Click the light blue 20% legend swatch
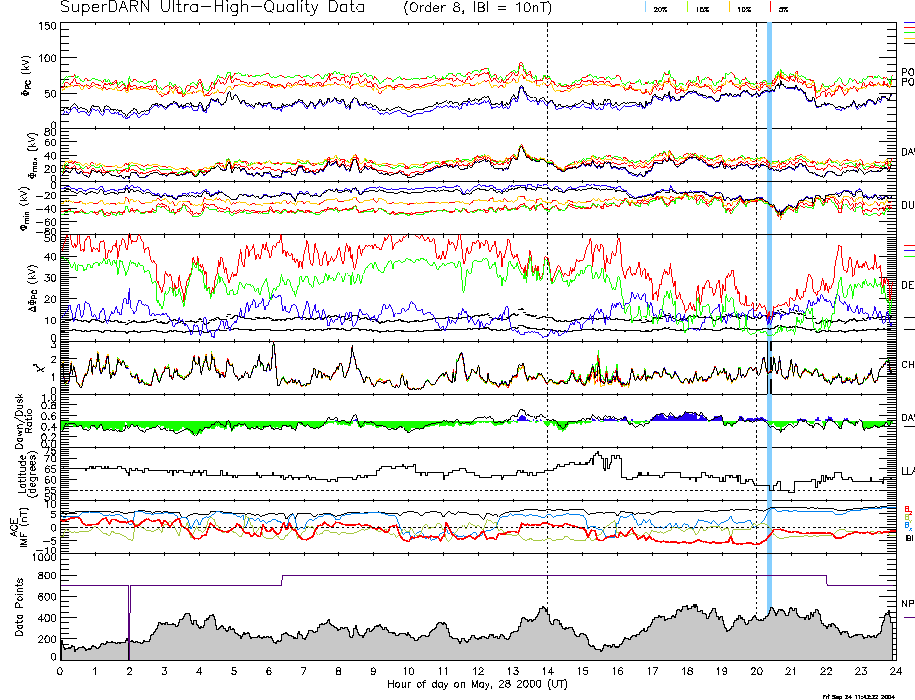 click(645, 7)
